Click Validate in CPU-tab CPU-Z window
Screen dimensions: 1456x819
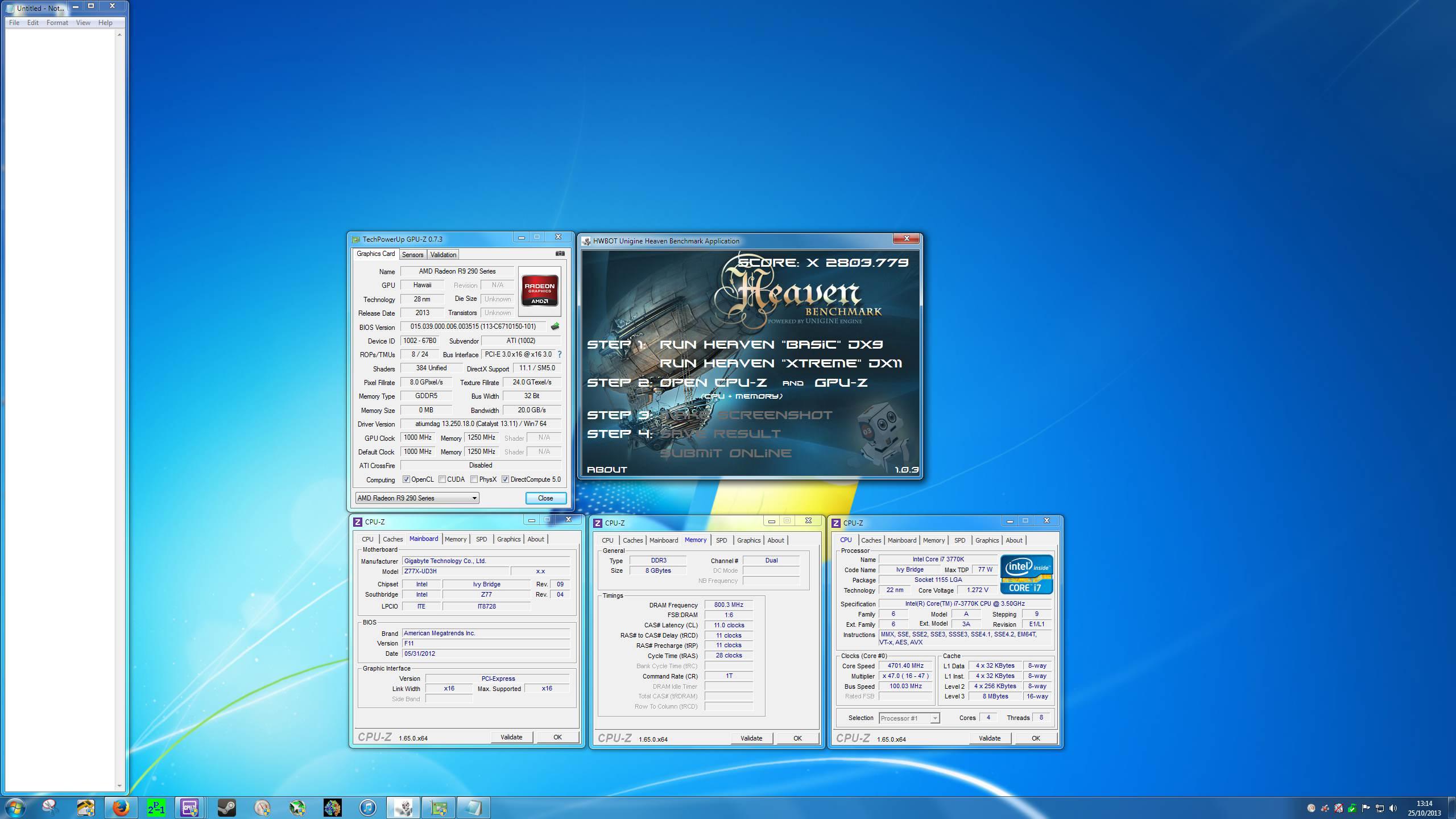tap(990, 738)
